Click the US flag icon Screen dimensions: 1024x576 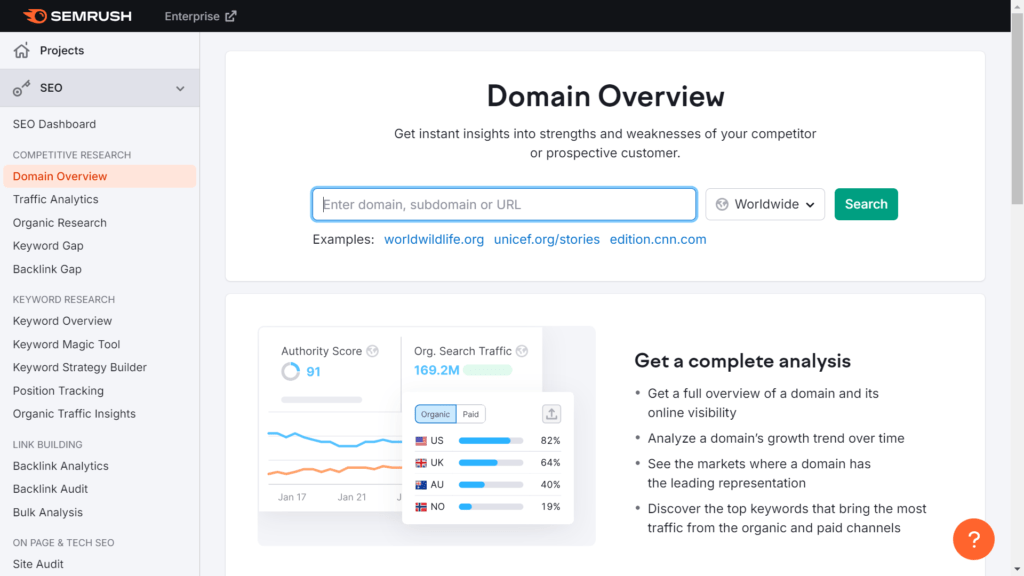click(421, 441)
